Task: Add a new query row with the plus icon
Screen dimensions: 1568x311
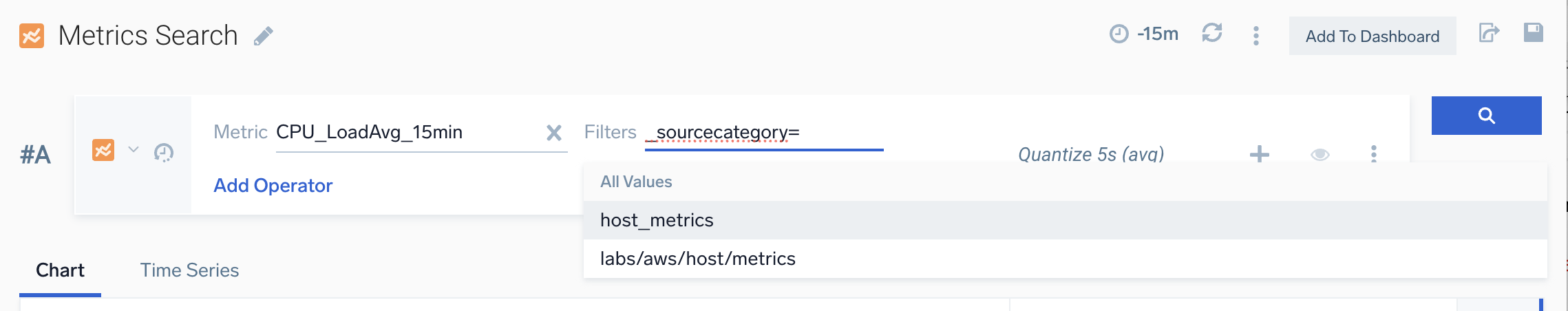Action: [x=1259, y=154]
